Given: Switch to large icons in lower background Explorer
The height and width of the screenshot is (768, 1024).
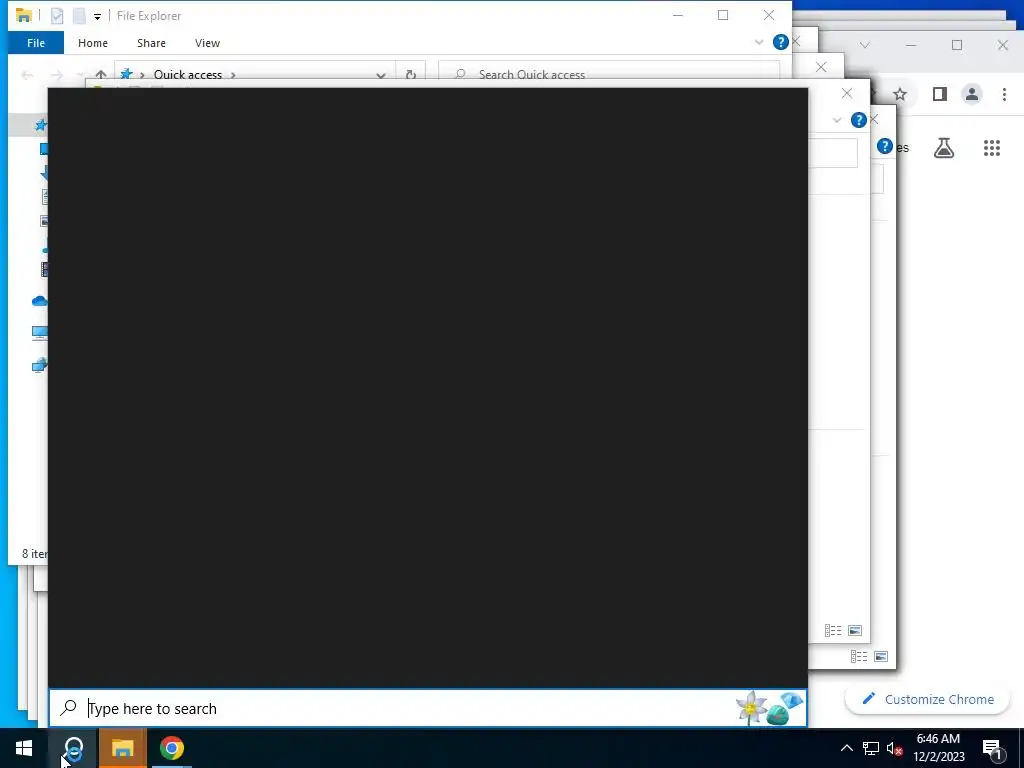Looking at the screenshot, I should pyautogui.click(x=881, y=656).
